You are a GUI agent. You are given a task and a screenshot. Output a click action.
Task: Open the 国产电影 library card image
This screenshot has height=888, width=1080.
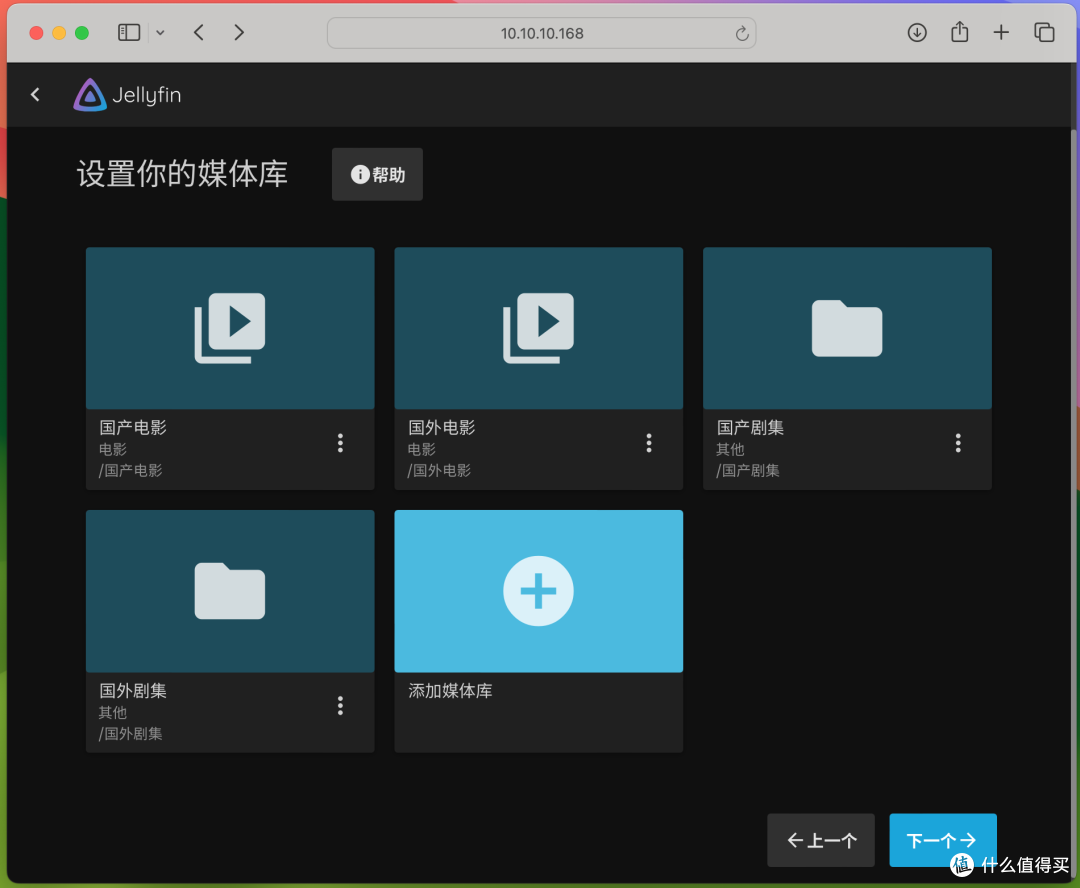click(230, 328)
